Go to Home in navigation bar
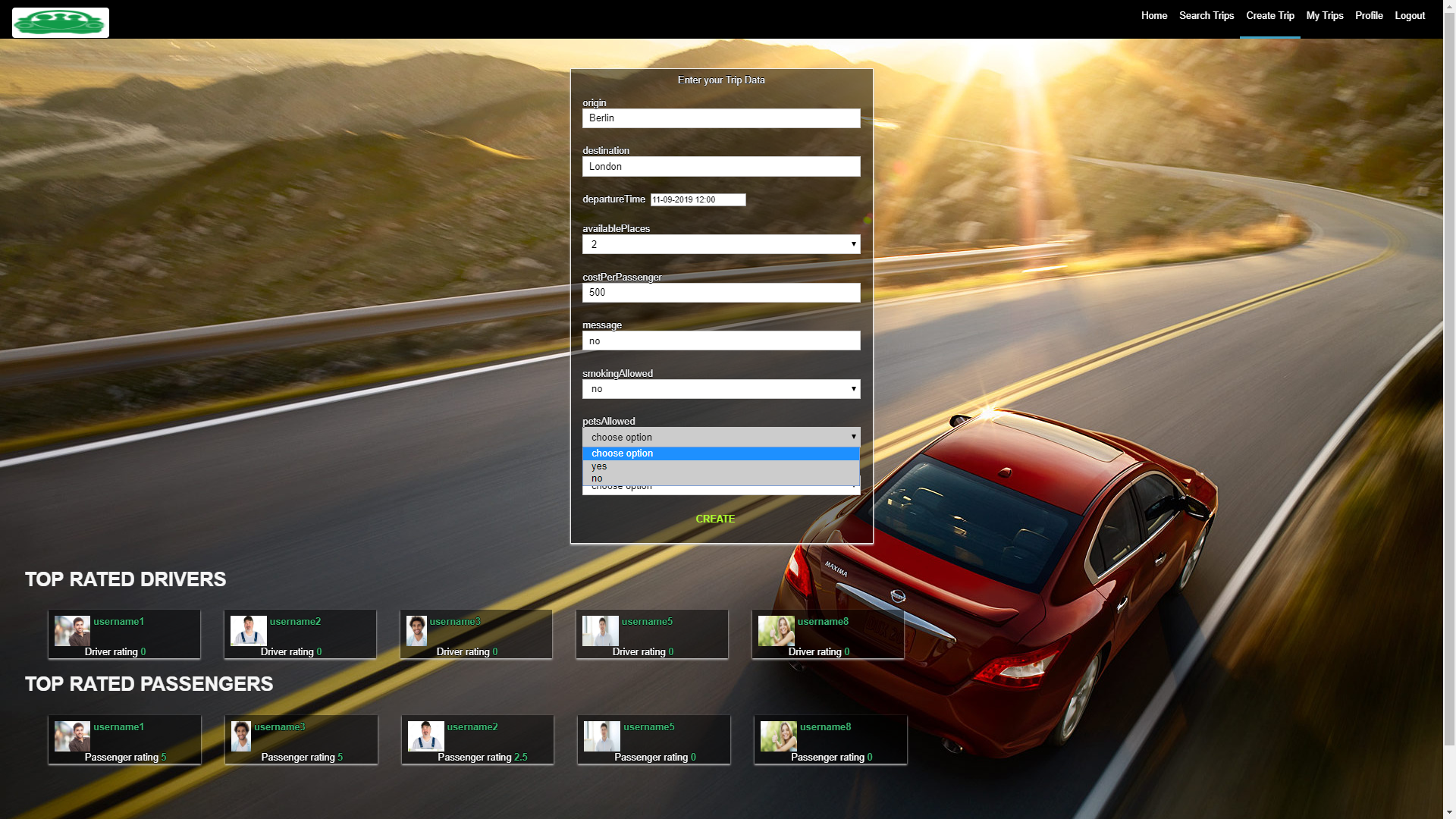 1154,16
